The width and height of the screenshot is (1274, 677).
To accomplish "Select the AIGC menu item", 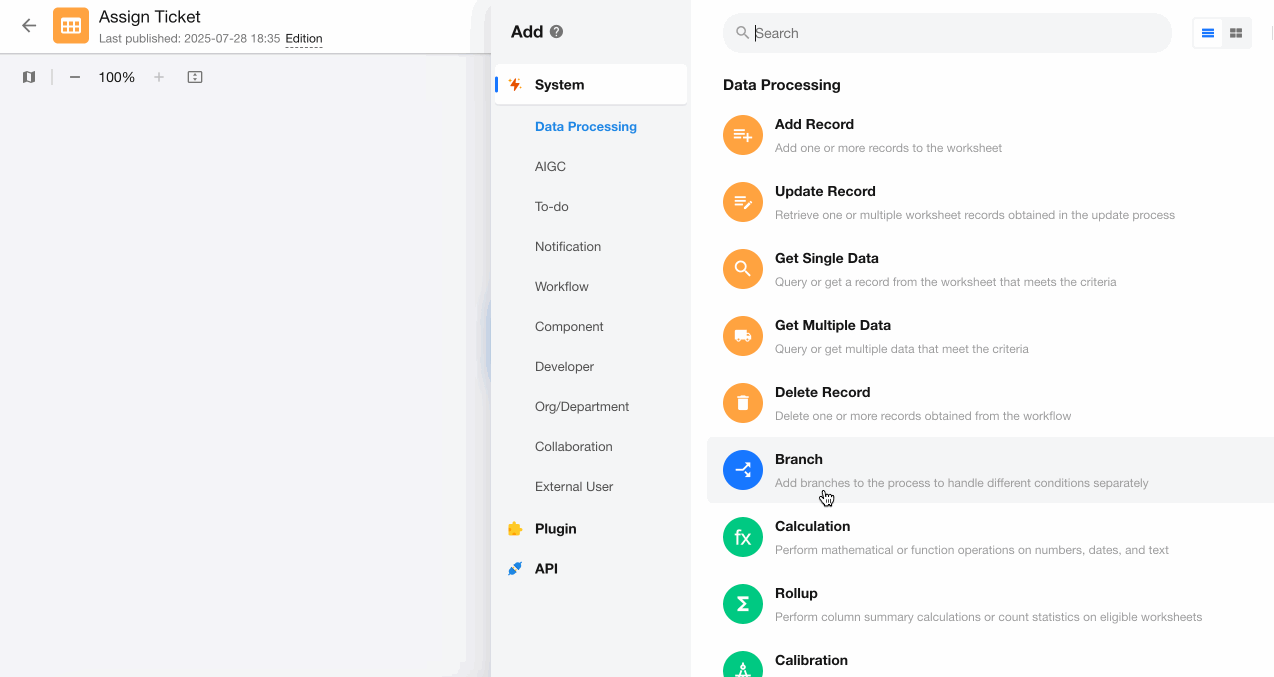I will click(550, 167).
